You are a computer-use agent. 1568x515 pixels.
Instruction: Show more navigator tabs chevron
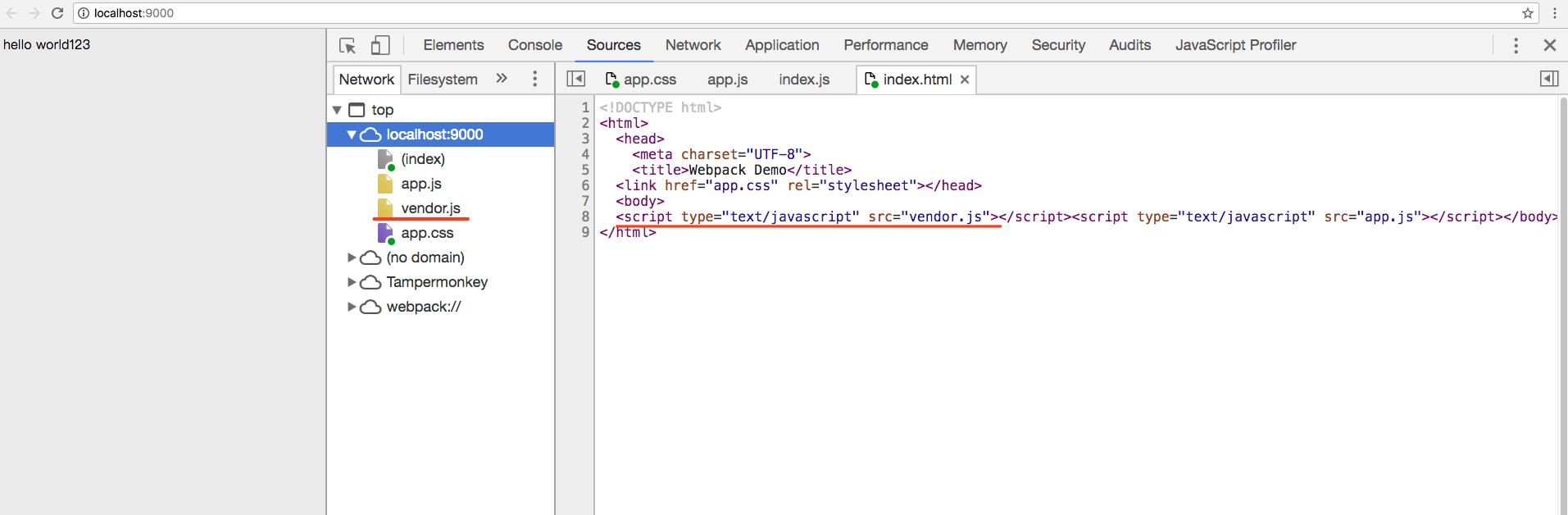click(x=502, y=79)
